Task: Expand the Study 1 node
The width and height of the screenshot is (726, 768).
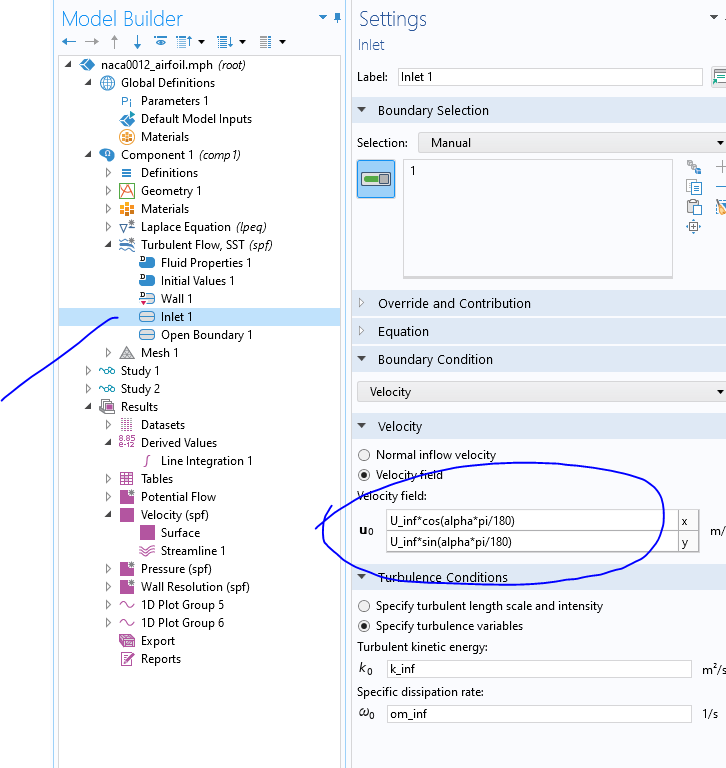Action: click(91, 371)
